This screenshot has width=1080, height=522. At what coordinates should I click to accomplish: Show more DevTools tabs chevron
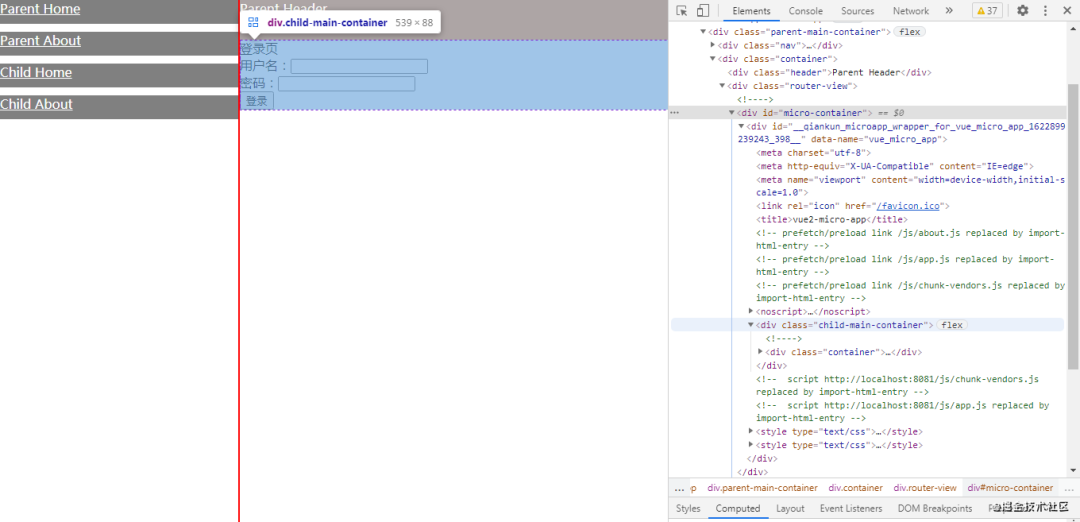coord(948,10)
